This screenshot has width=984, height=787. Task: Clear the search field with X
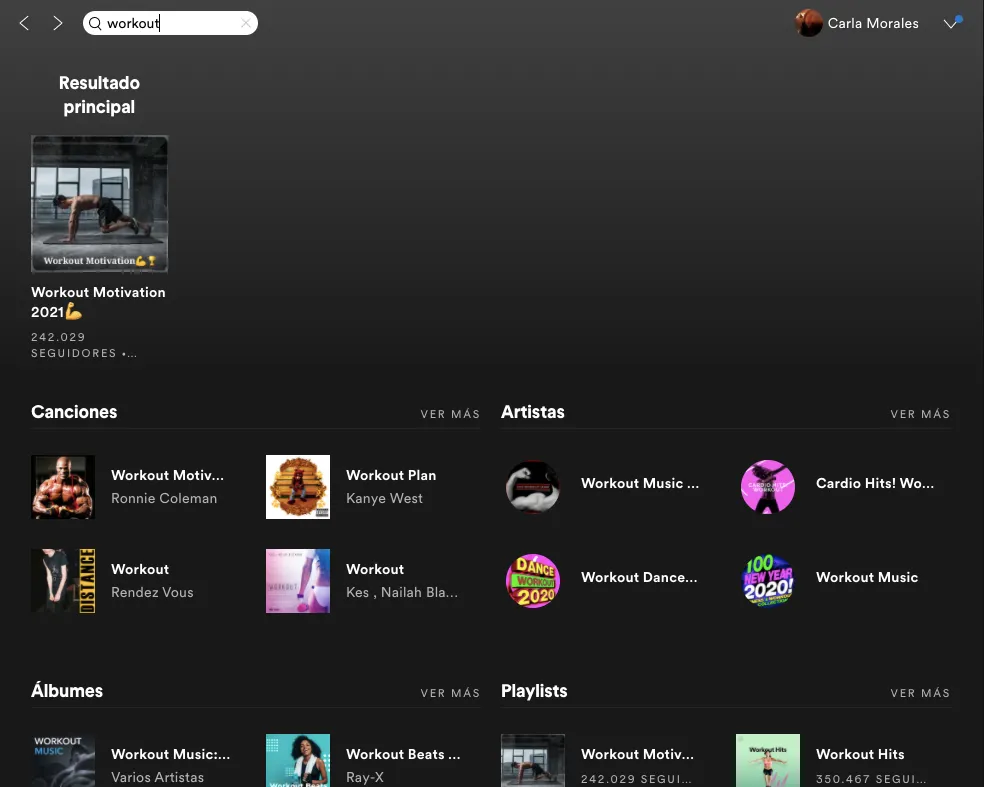245,23
